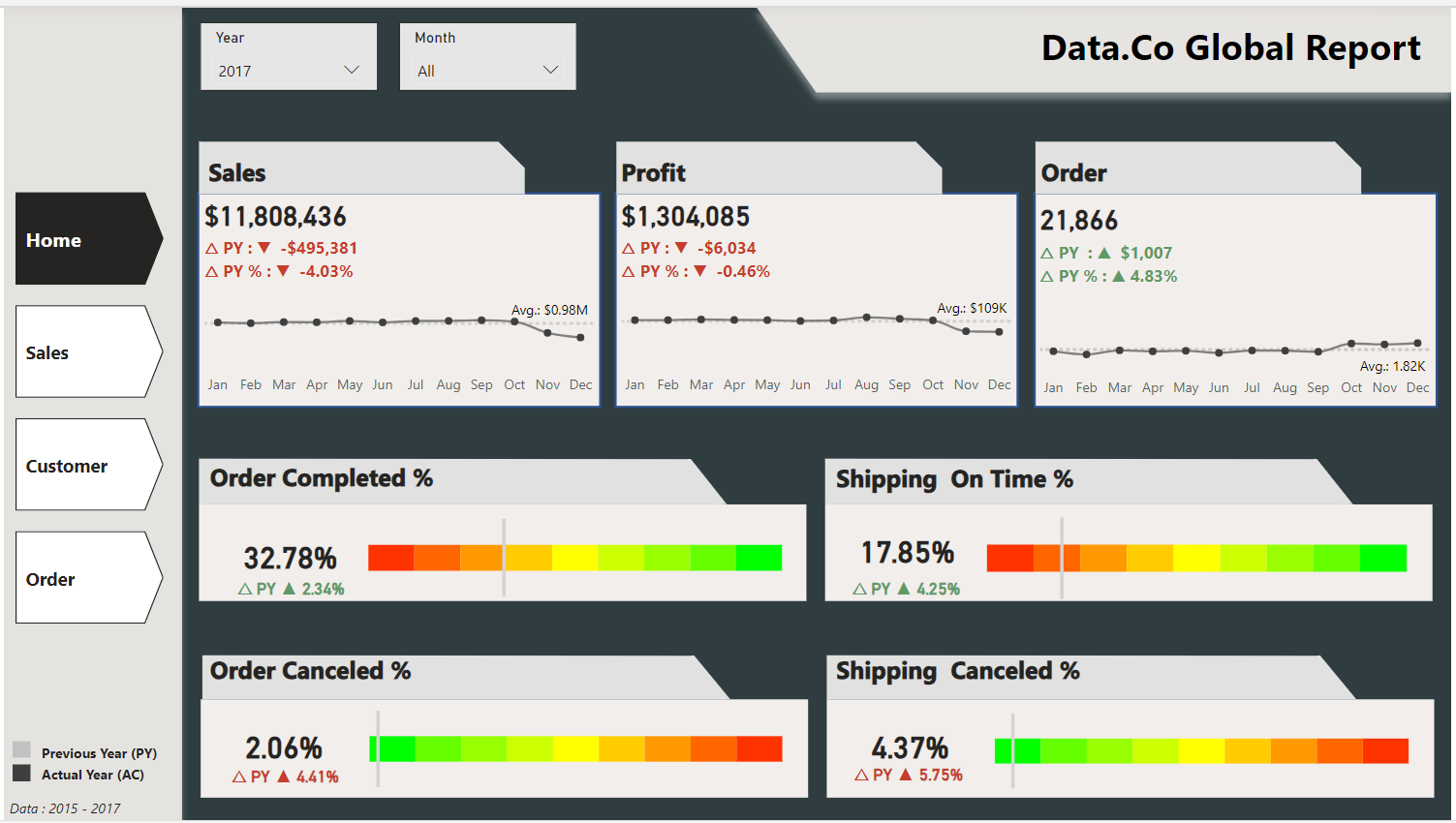
Task: Select the Home navigation tab
Action: (x=87, y=239)
